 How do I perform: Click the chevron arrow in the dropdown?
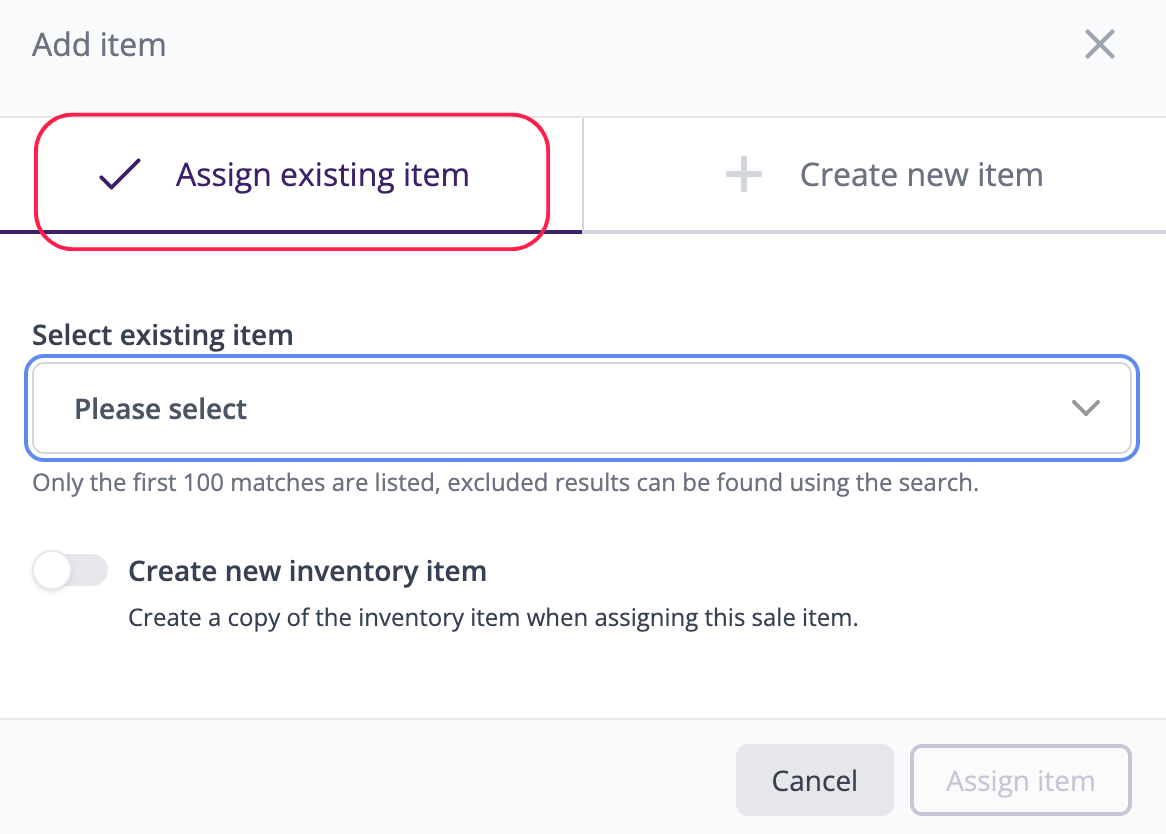point(1085,408)
